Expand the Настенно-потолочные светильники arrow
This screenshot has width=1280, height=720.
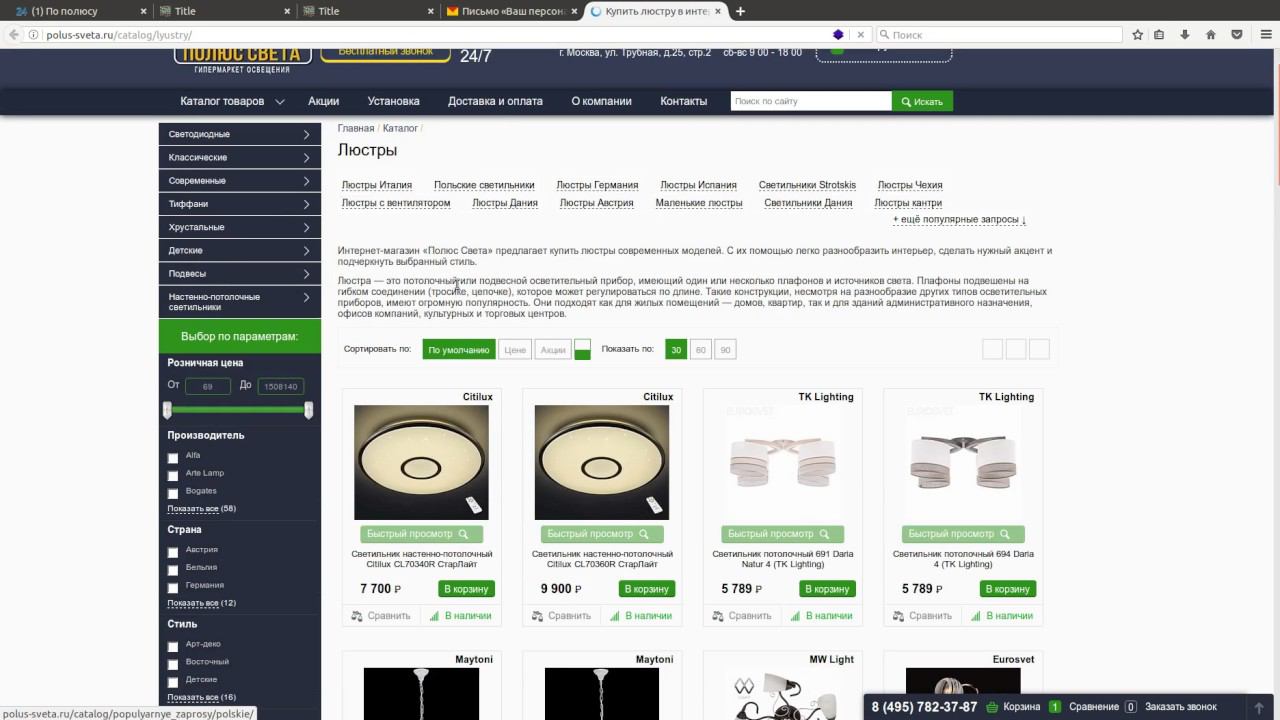pos(307,297)
